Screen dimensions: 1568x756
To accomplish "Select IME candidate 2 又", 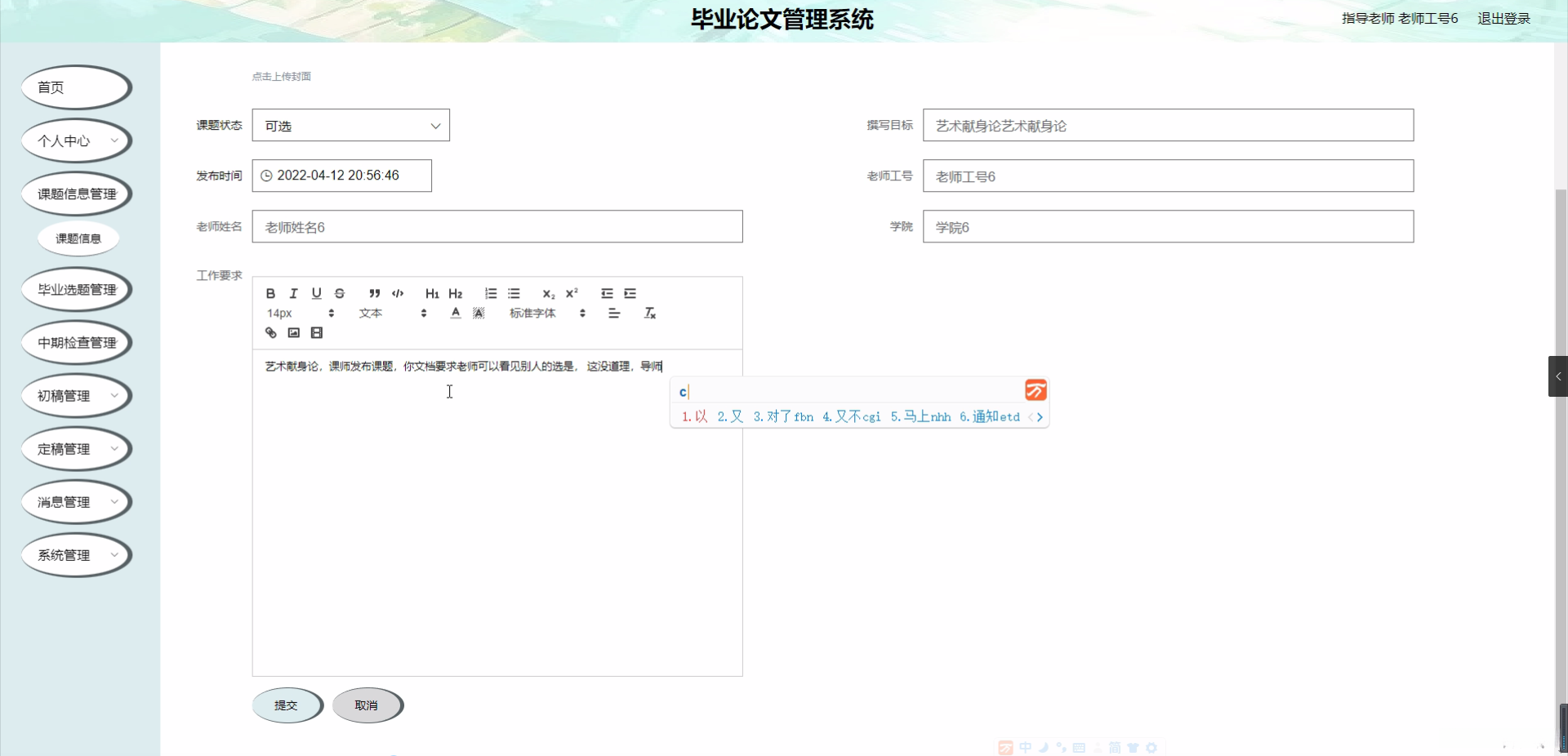I will click(730, 417).
